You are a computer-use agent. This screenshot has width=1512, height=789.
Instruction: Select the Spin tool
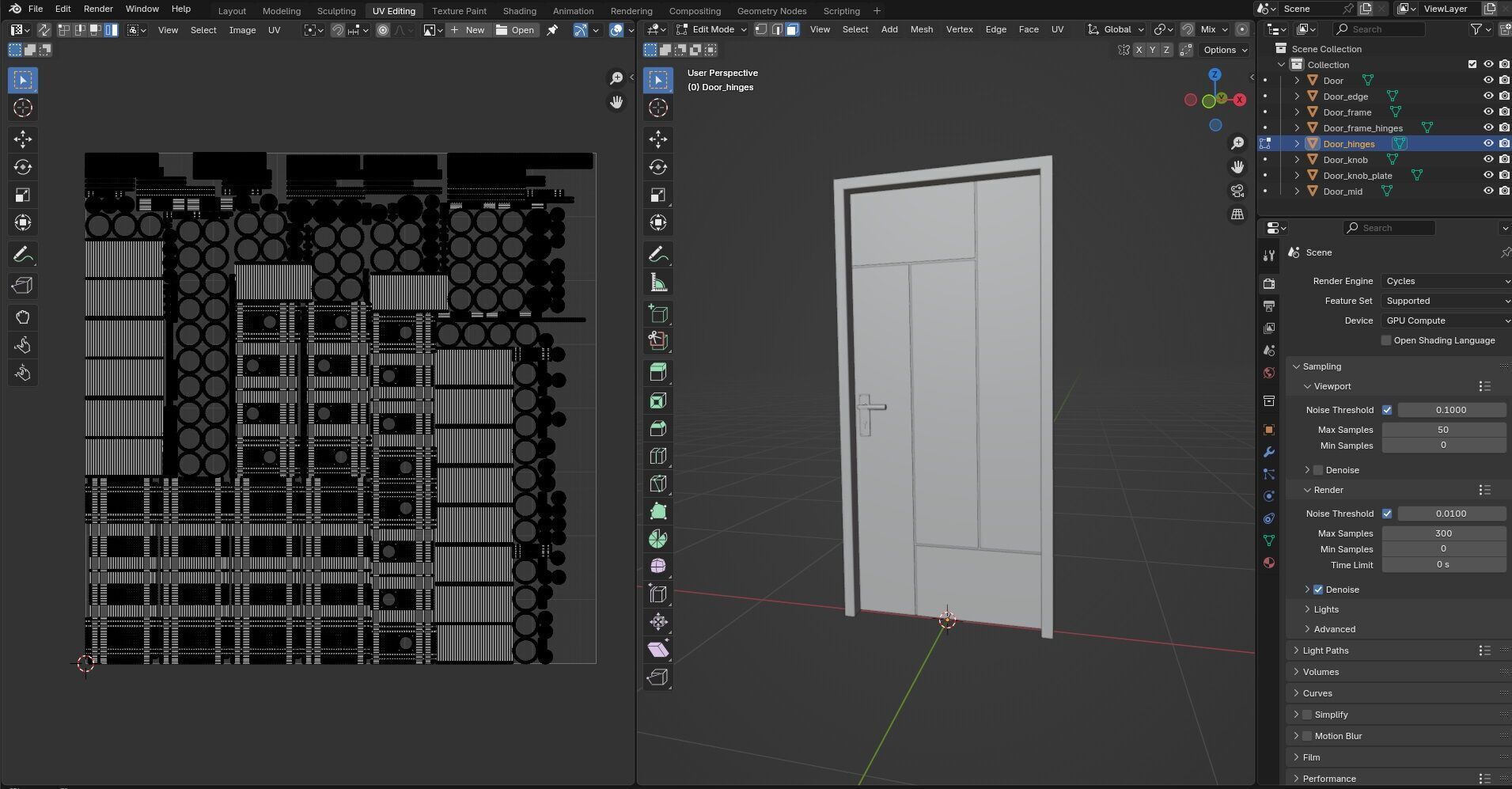(x=657, y=539)
